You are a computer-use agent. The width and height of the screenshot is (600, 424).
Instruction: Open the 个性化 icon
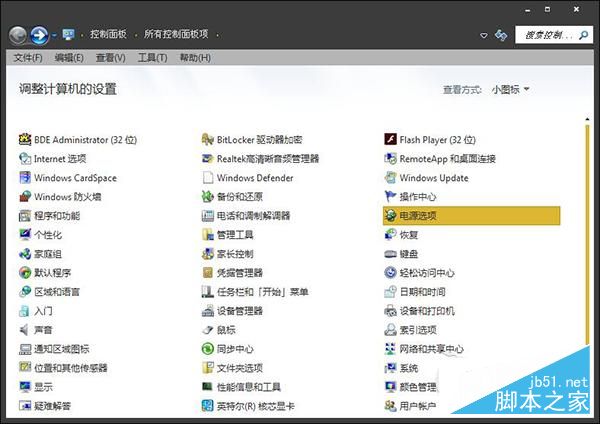[x=25, y=235]
